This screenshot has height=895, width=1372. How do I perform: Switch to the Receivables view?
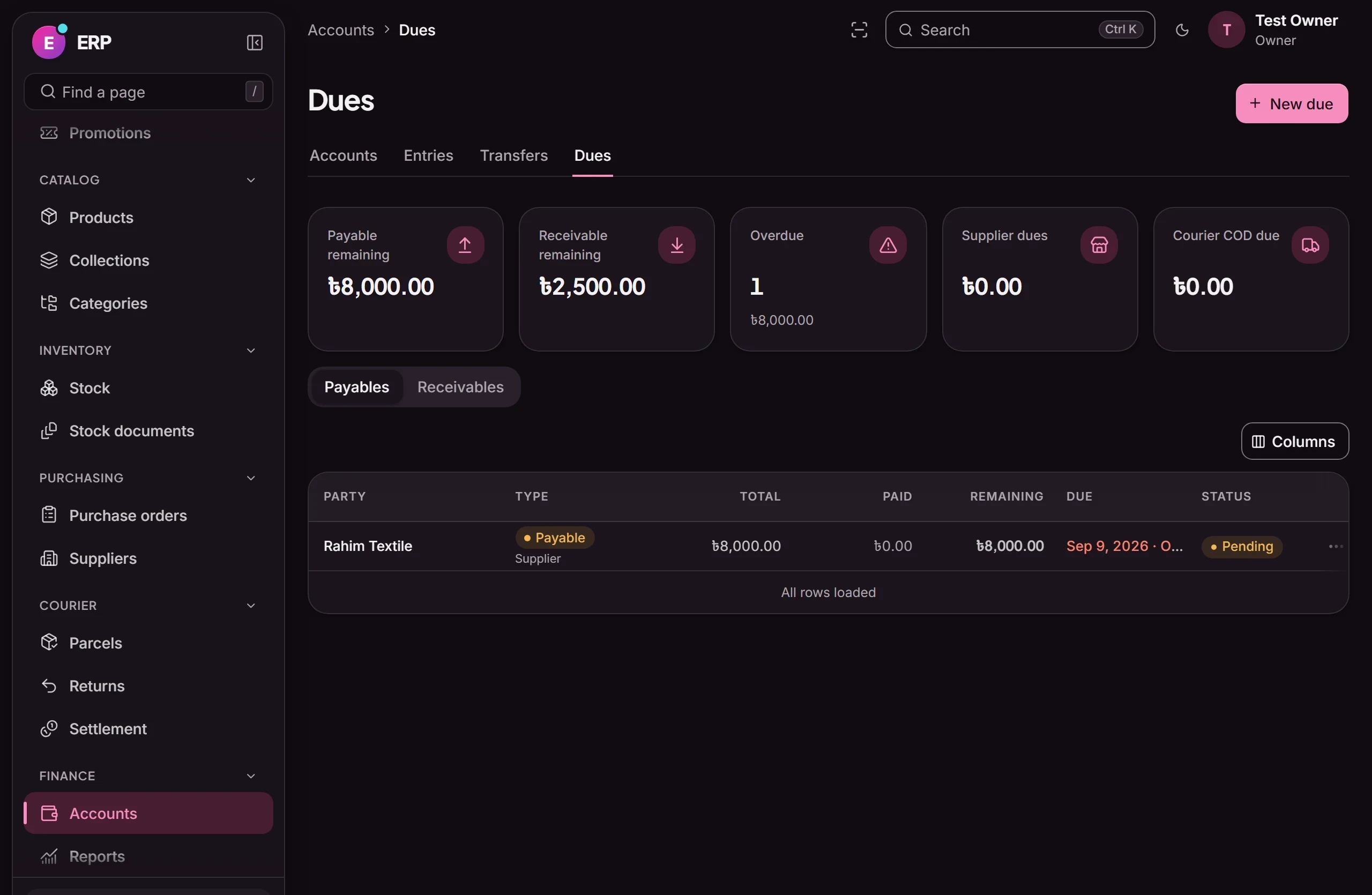coord(460,387)
